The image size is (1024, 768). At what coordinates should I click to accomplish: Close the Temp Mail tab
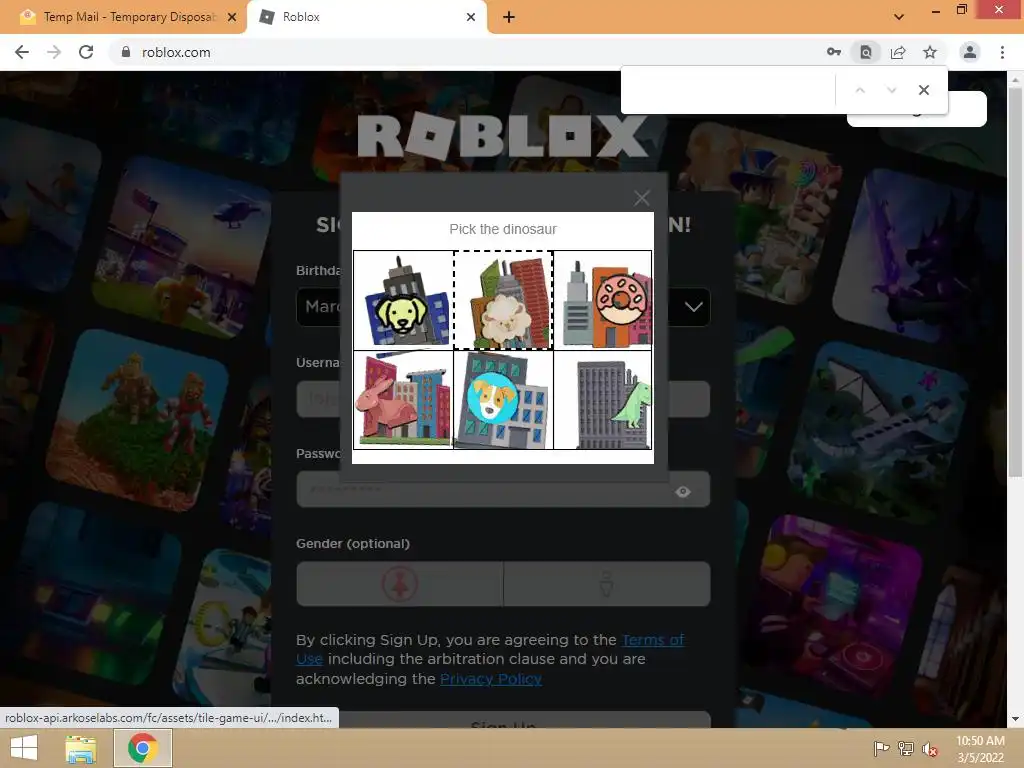[232, 17]
